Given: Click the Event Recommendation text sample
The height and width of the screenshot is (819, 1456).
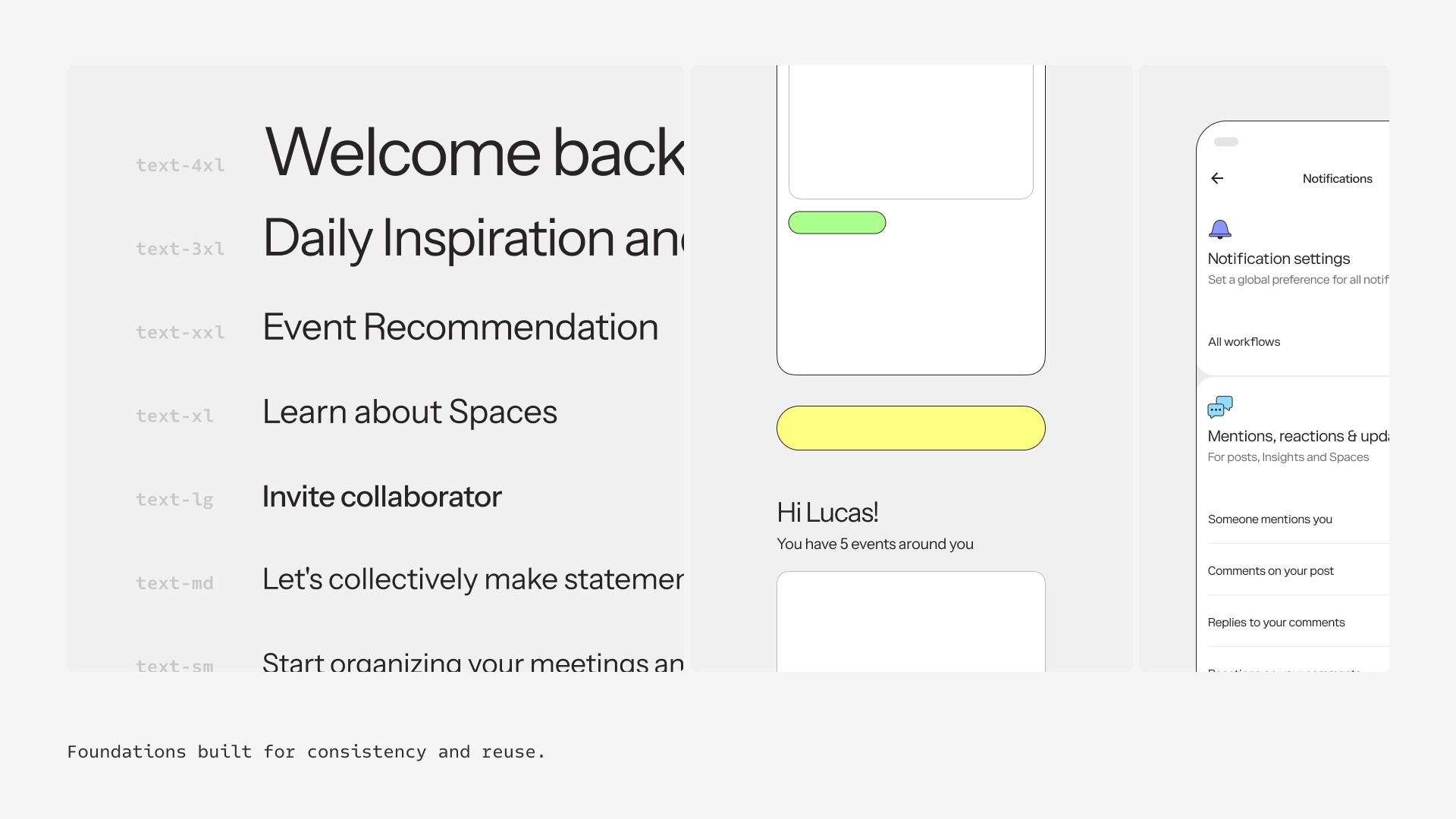Looking at the screenshot, I should [460, 327].
